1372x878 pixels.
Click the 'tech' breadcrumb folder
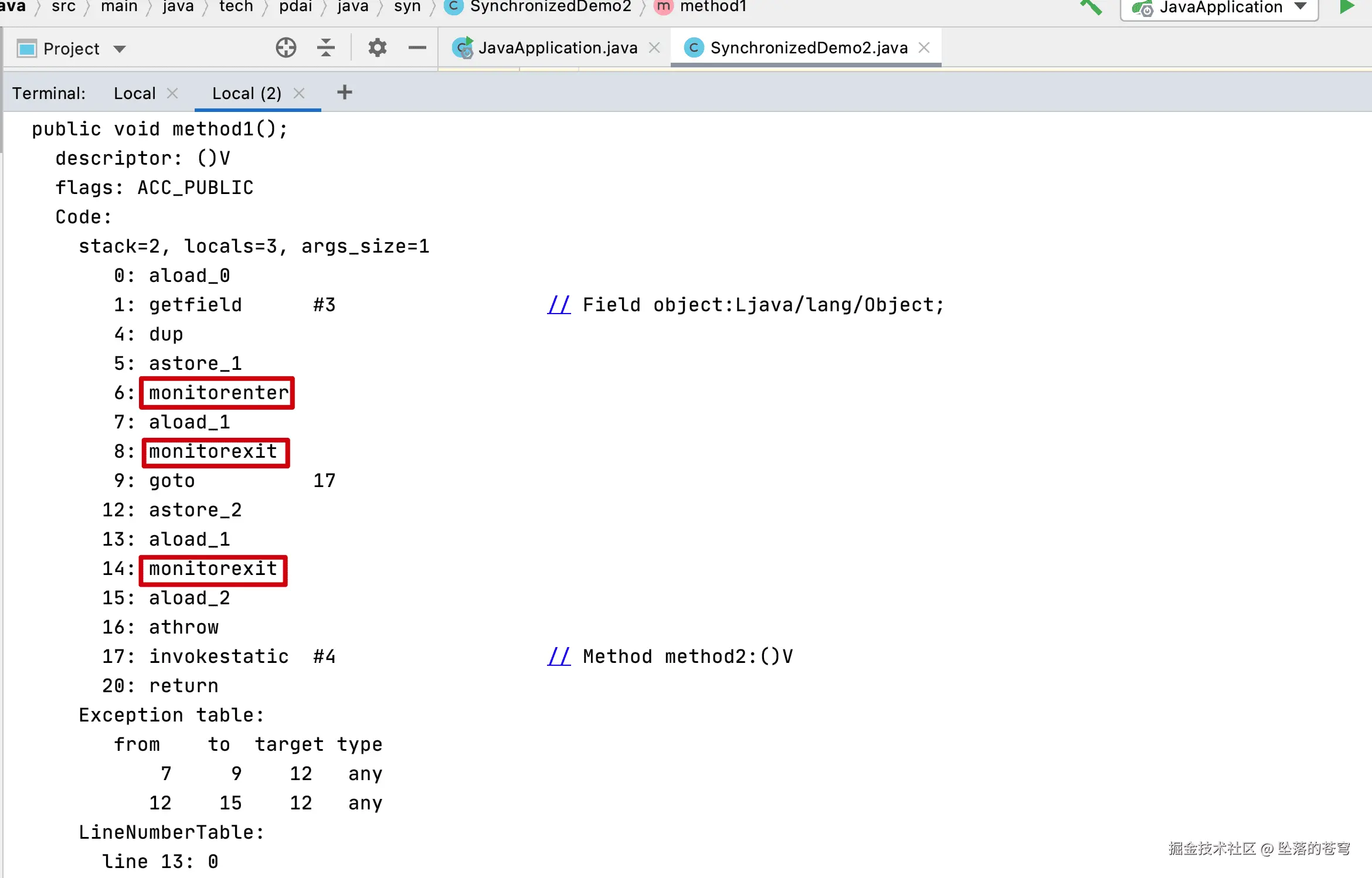[x=236, y=7]
